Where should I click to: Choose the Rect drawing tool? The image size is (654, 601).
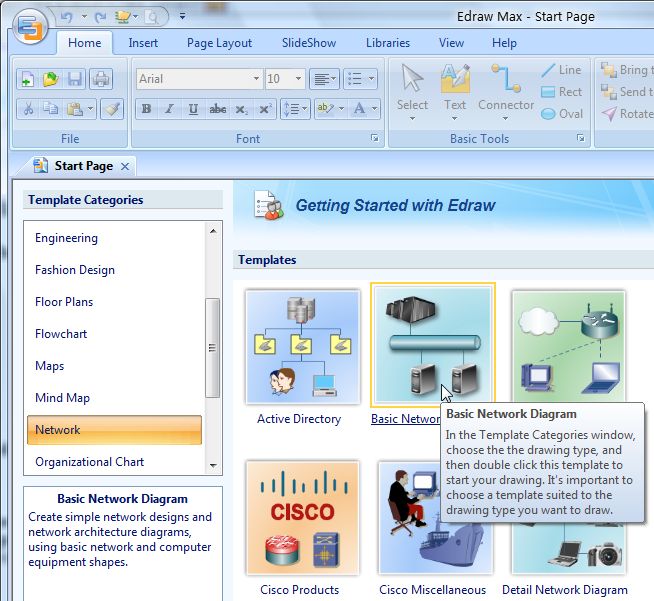[561, 92]
